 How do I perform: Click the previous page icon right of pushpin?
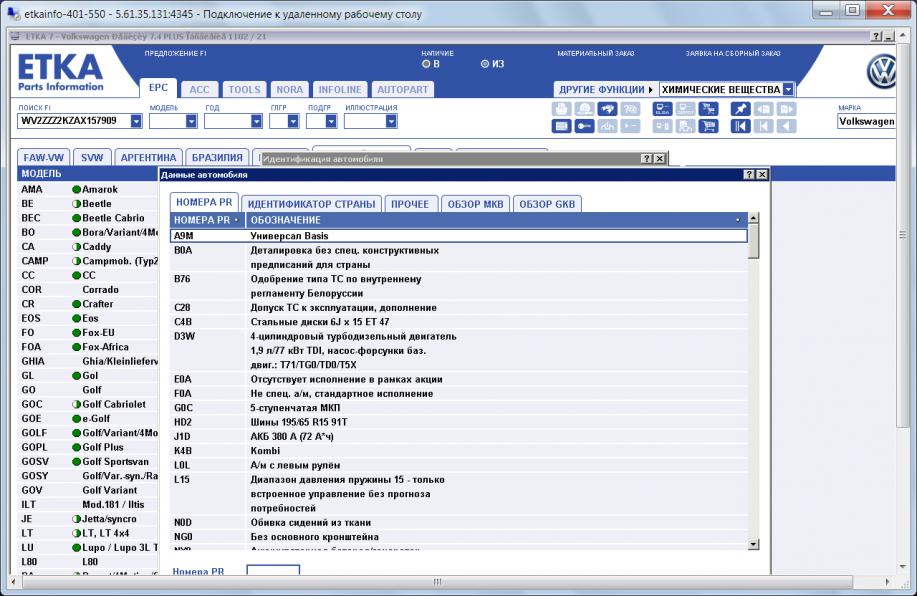point(763,109)
